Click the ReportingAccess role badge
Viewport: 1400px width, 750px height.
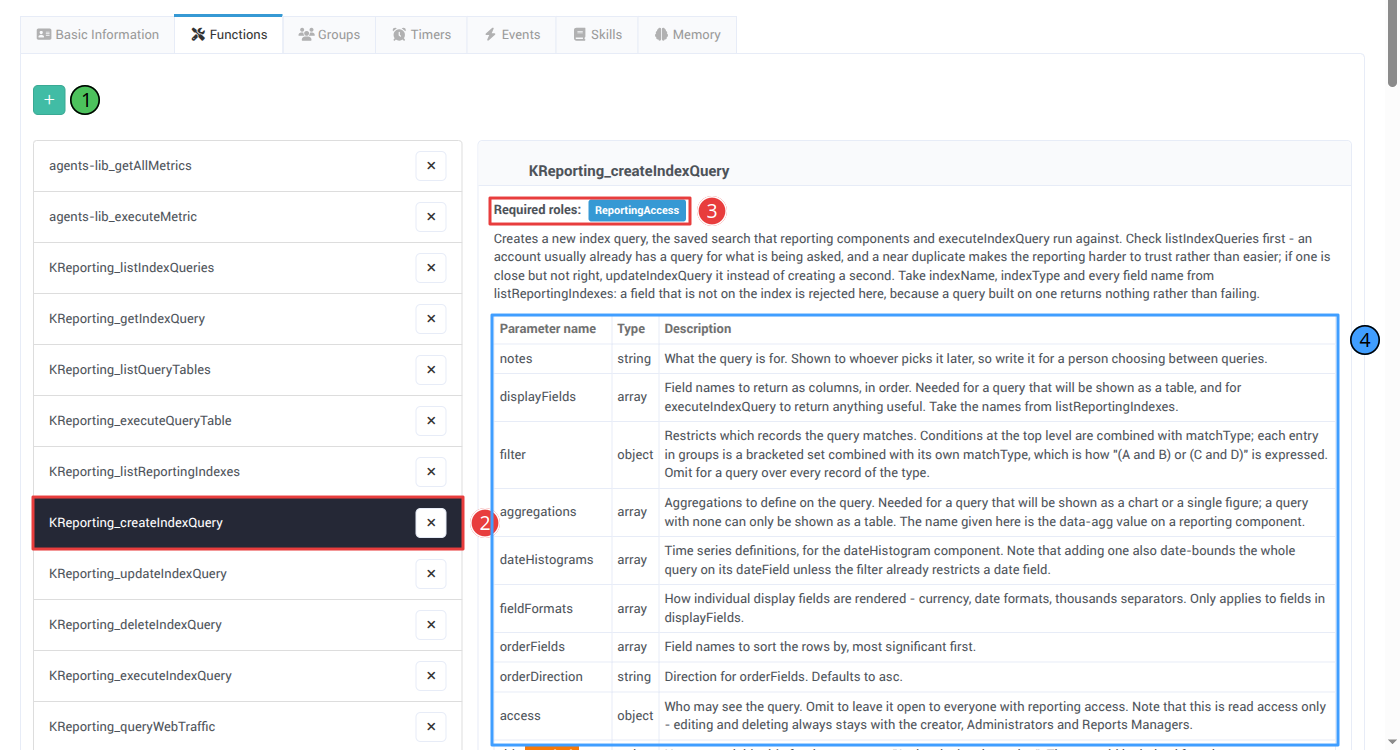637,210
